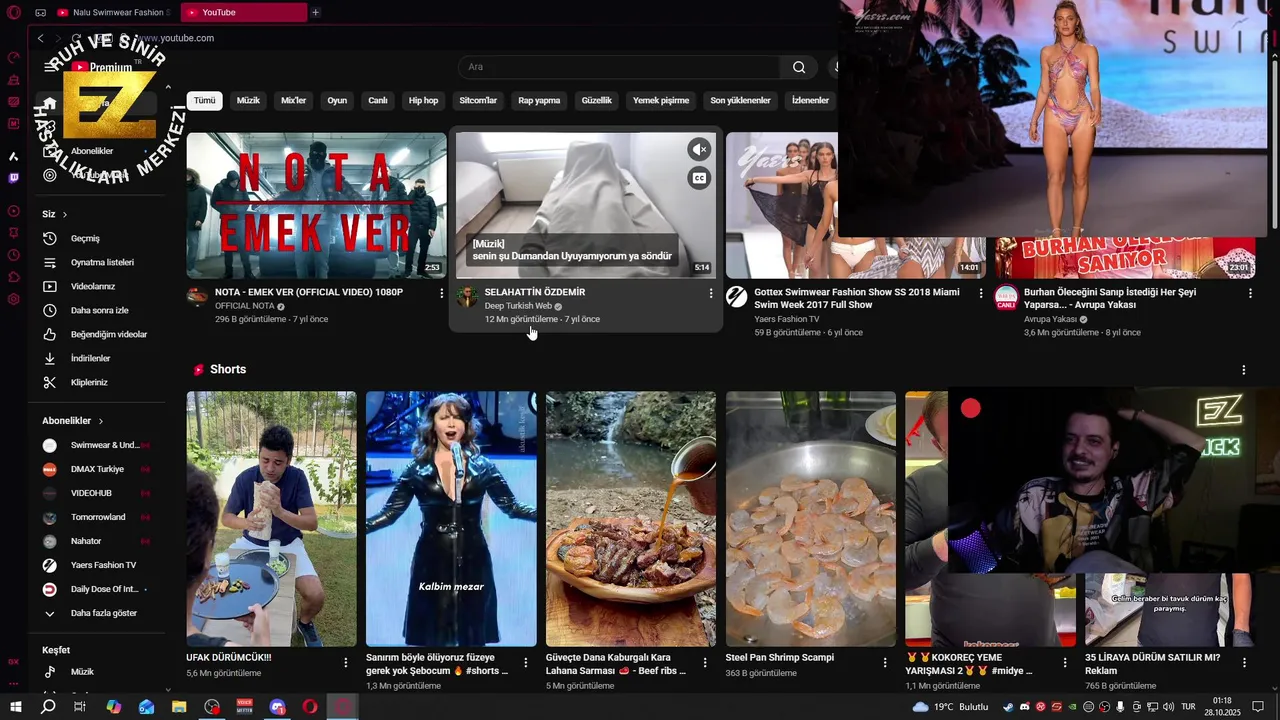Open the Steel Pan Shrimp Scampi short thumbnail
The width and height of the screenshot is (1280, 720).
811,519
